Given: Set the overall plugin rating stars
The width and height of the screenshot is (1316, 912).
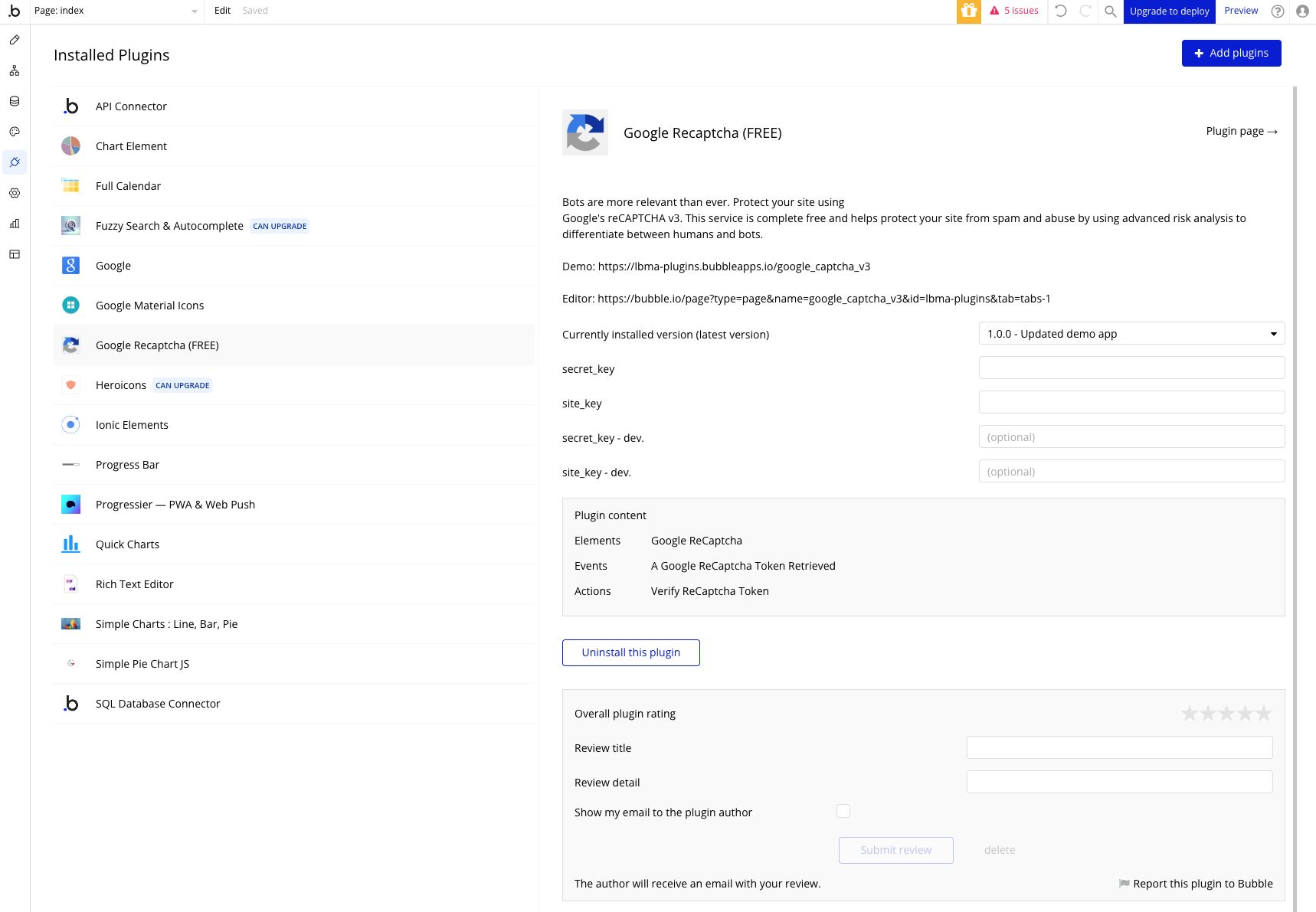Looking at the screenshot, I should point(1226,714).
